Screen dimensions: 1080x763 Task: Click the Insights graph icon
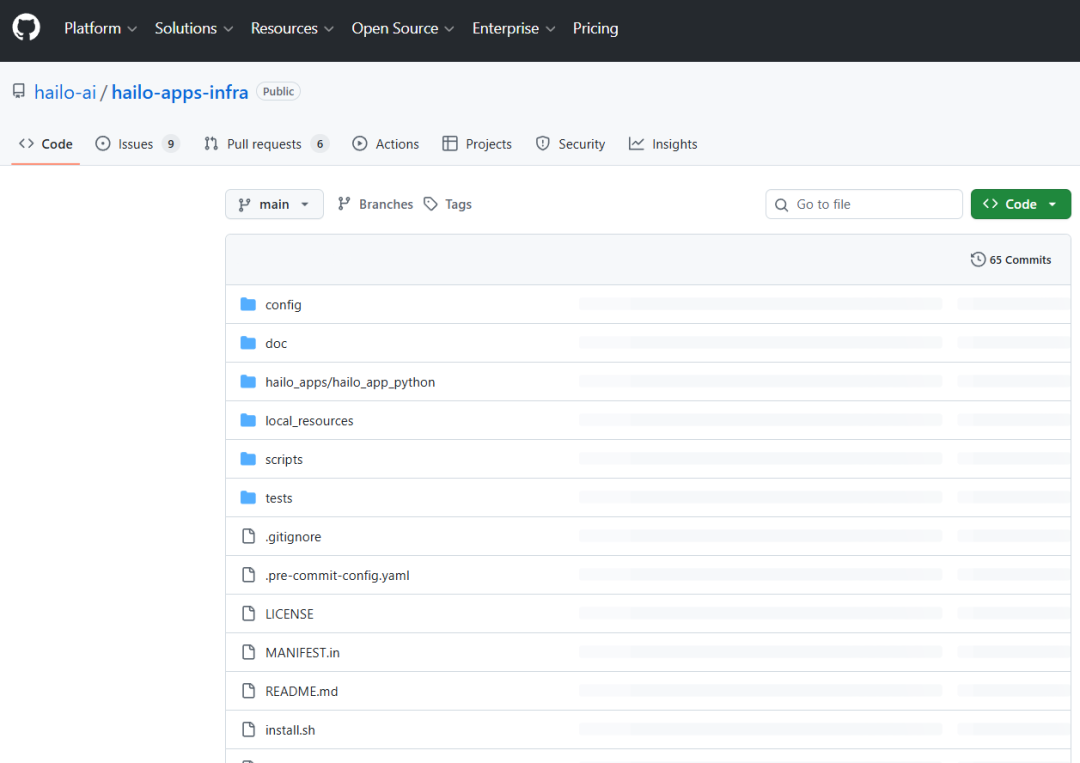click(636, 143)
